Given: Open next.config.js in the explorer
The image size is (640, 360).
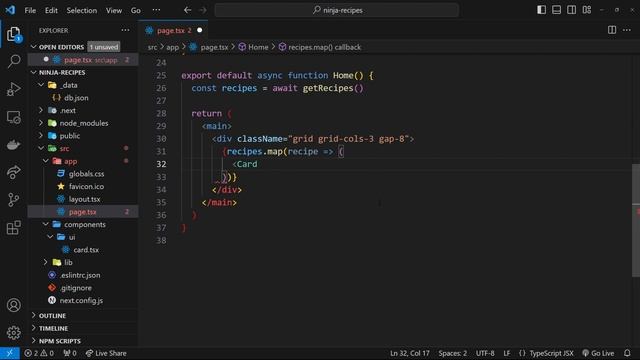Looking at the screenshot, I should [81, 300].
